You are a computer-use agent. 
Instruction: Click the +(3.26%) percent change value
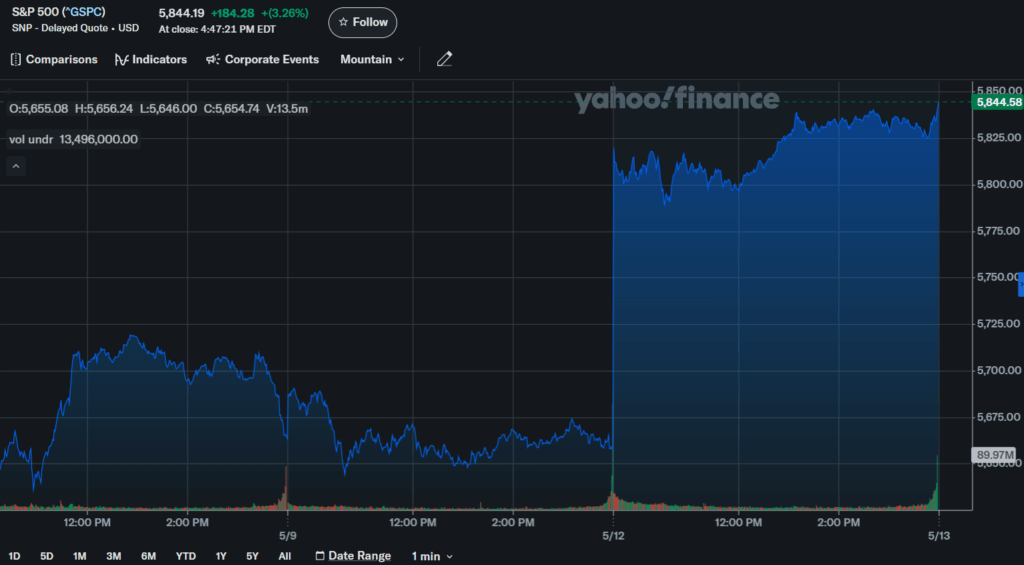(285, 13)
